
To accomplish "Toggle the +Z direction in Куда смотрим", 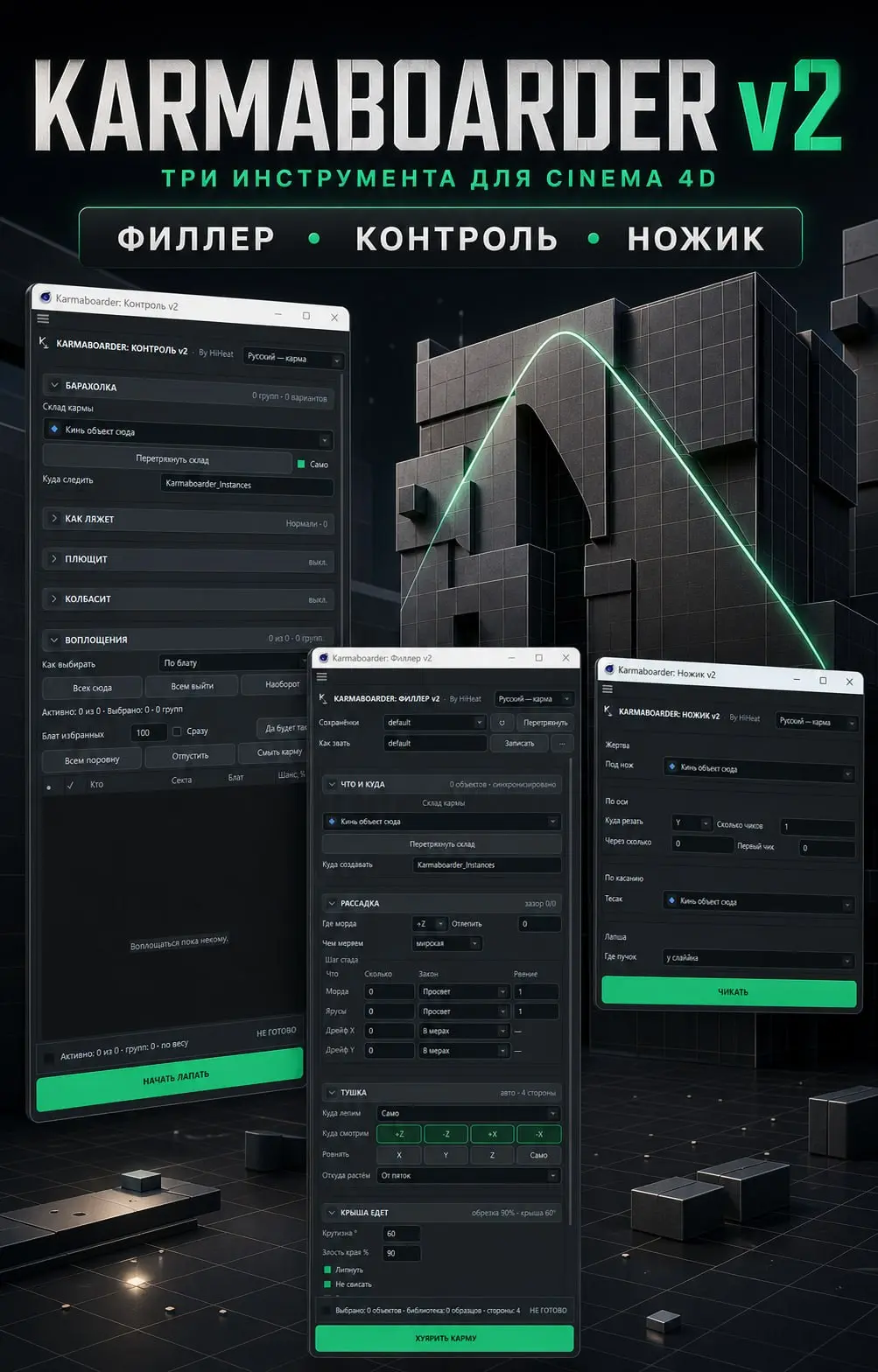I will 399,1134.
